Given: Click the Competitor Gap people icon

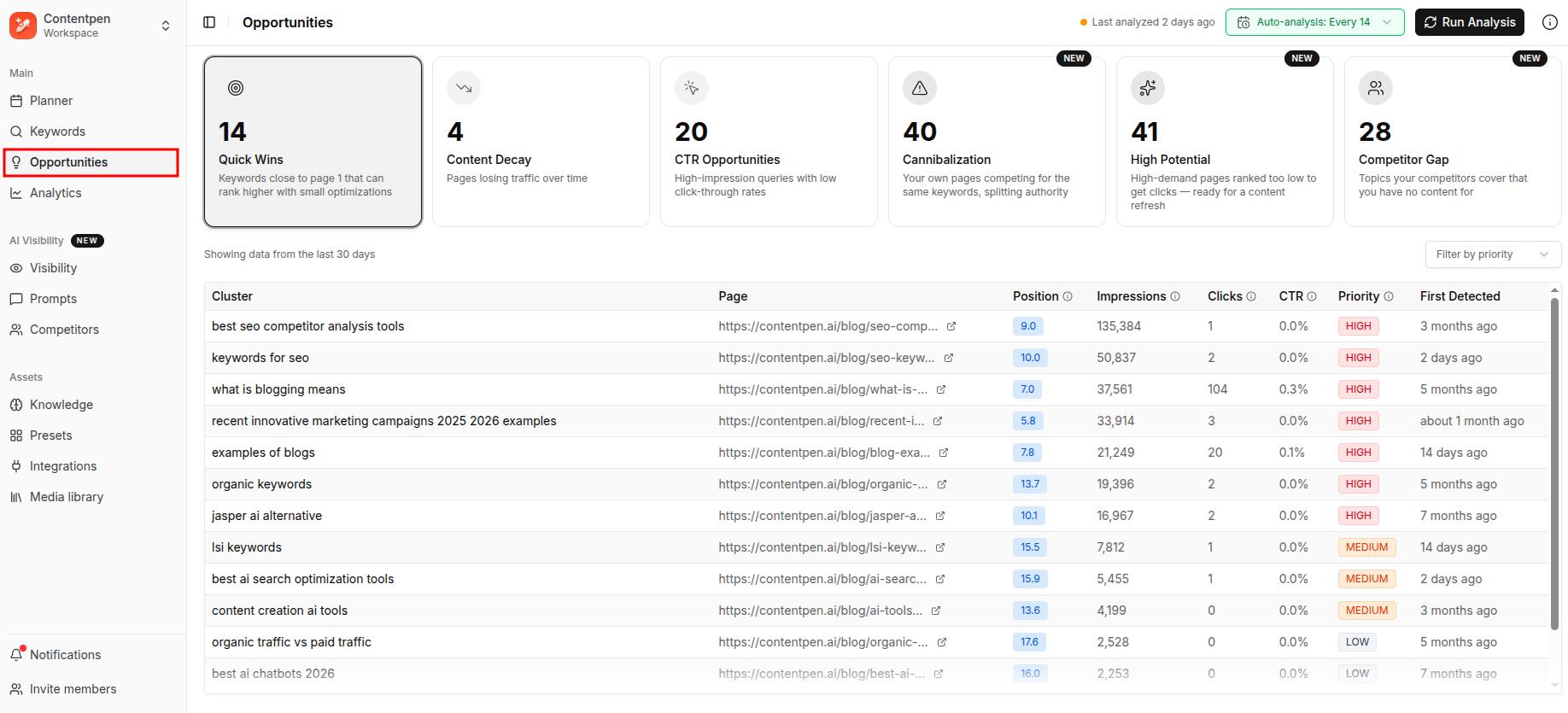Looking at the screenshot, I should 1376,88.
